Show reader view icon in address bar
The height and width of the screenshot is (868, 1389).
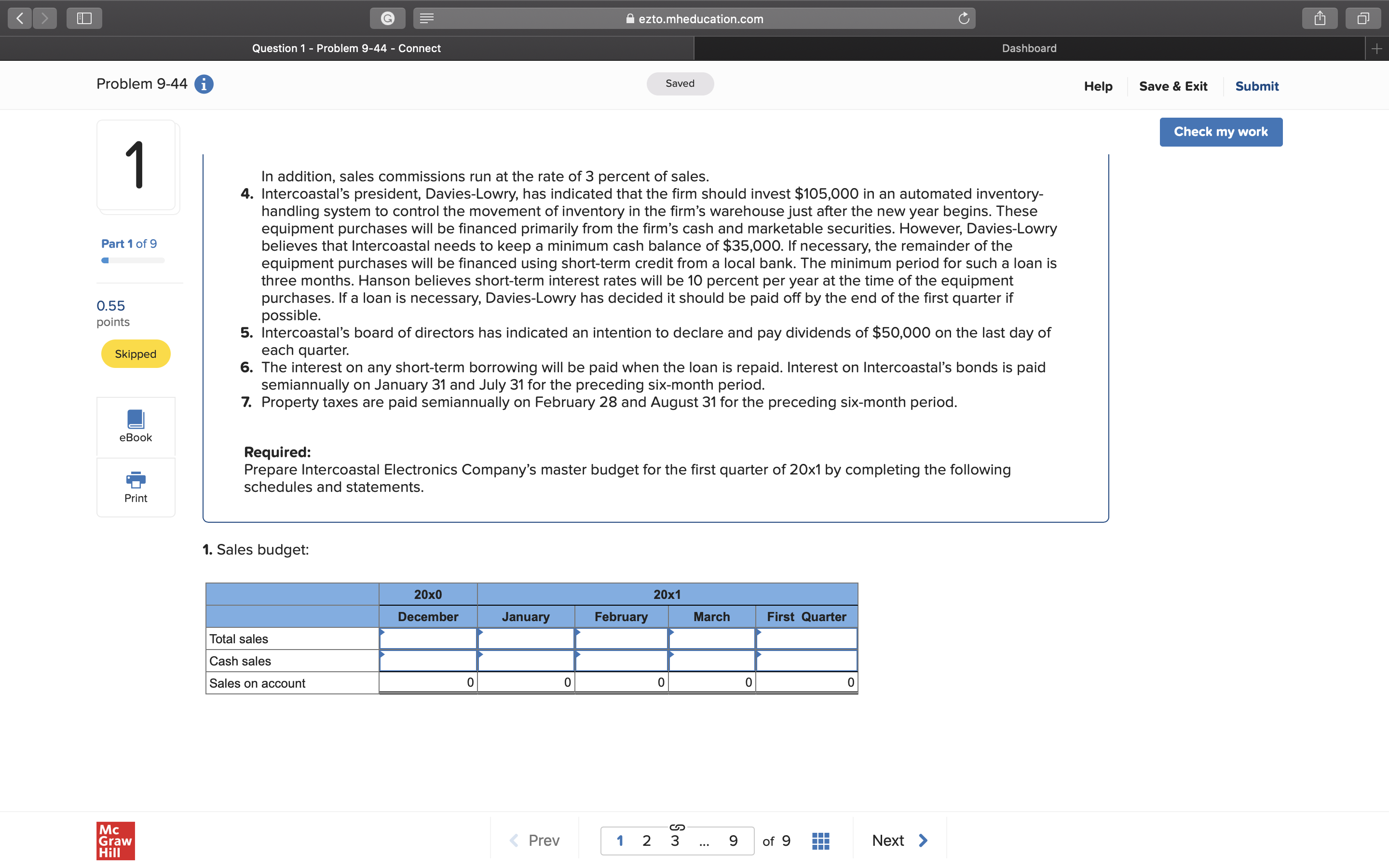(x=426, y=18)
